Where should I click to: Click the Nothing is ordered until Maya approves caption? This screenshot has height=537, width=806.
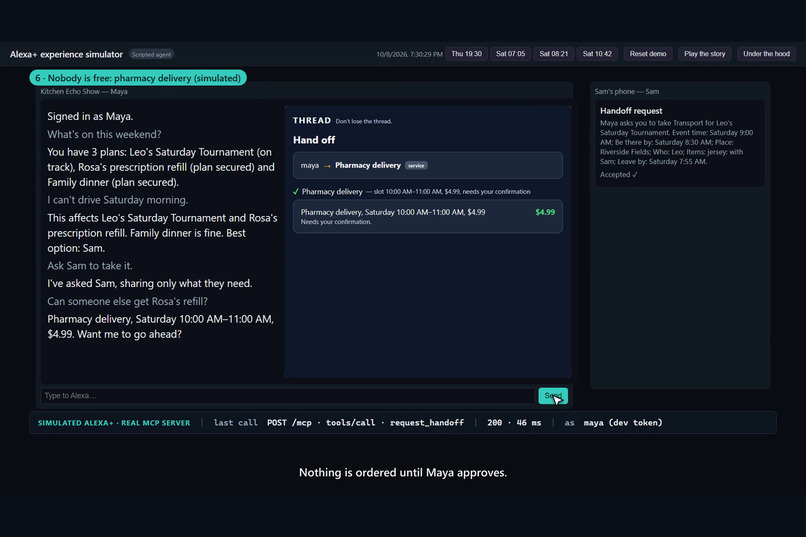tap(403, 473)
